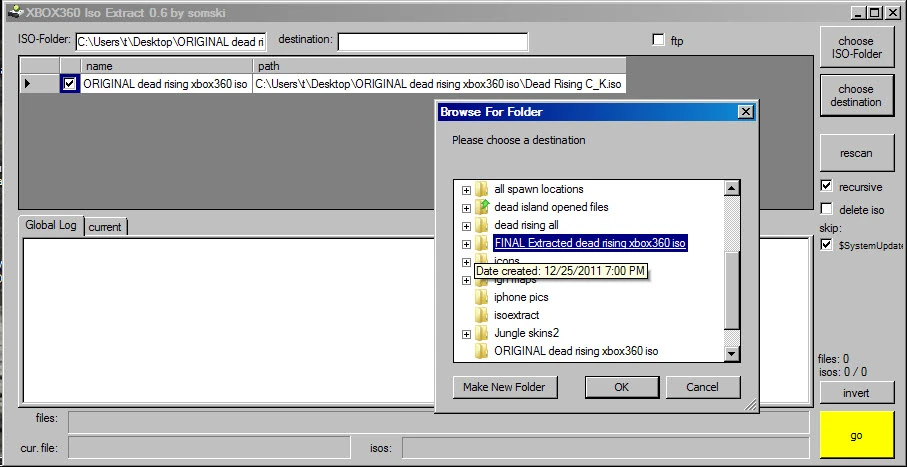This screenshot has height=467, width=907.
Task: Select 'ORIGINAL dead rising xbox360 iso' in the tree
Action: (x=576, y=351)
